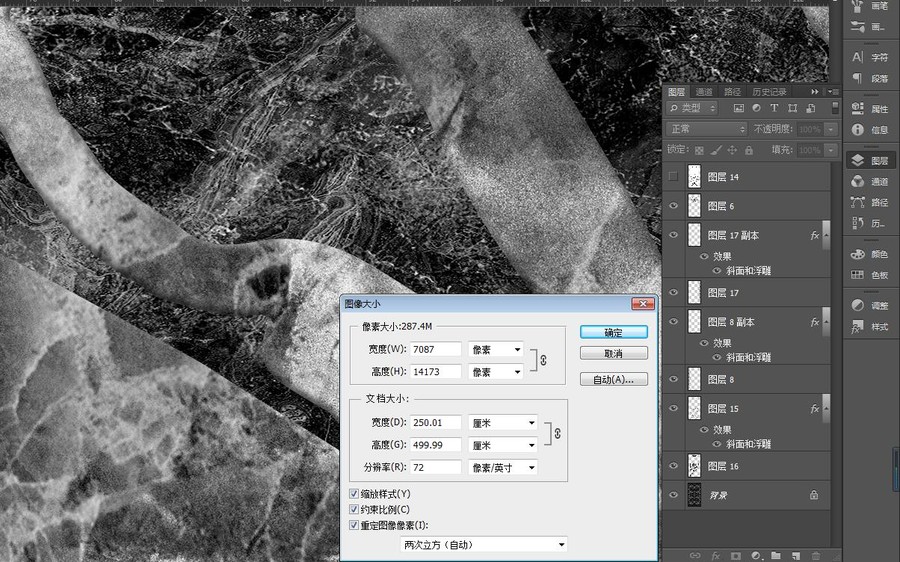This screenshot has height=562, width=900.
Task: Open resolution unit dropdown 像素/英寸
Action: [x=503, y=467]
